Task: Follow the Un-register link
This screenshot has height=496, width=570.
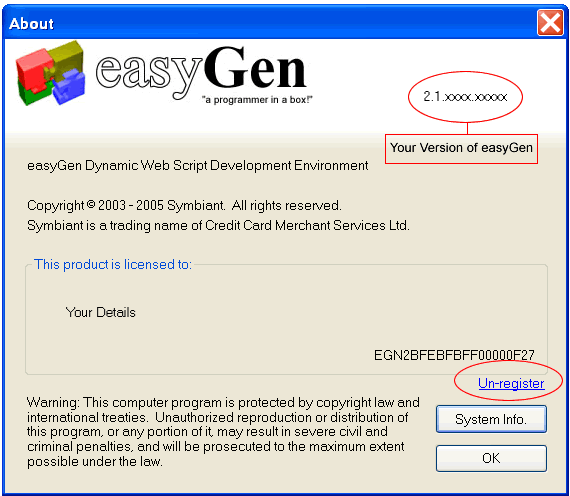Action: tap(511, 383)
